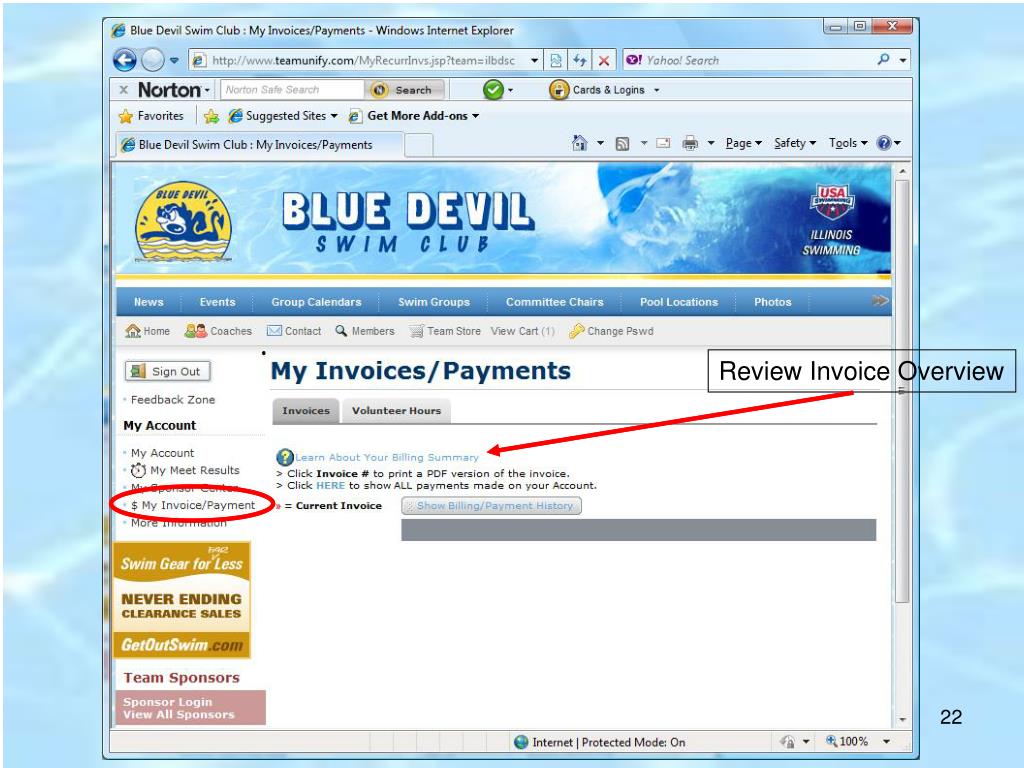Toggle the Compatibility View icon
This screenshot has height=768, width=1024.
tap(556, 61)
